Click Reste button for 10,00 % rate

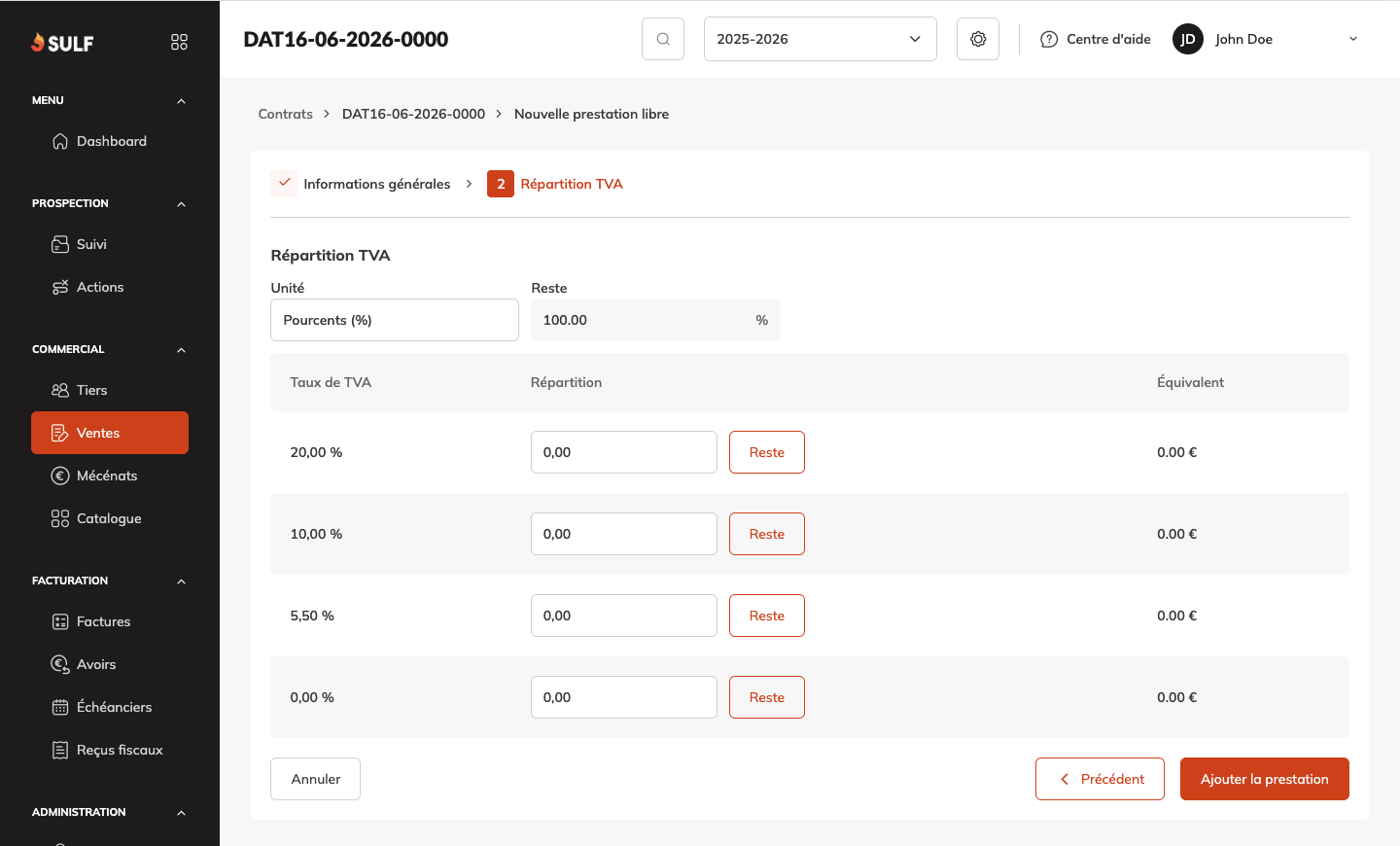pyautogui.click(x=767, y=534)
